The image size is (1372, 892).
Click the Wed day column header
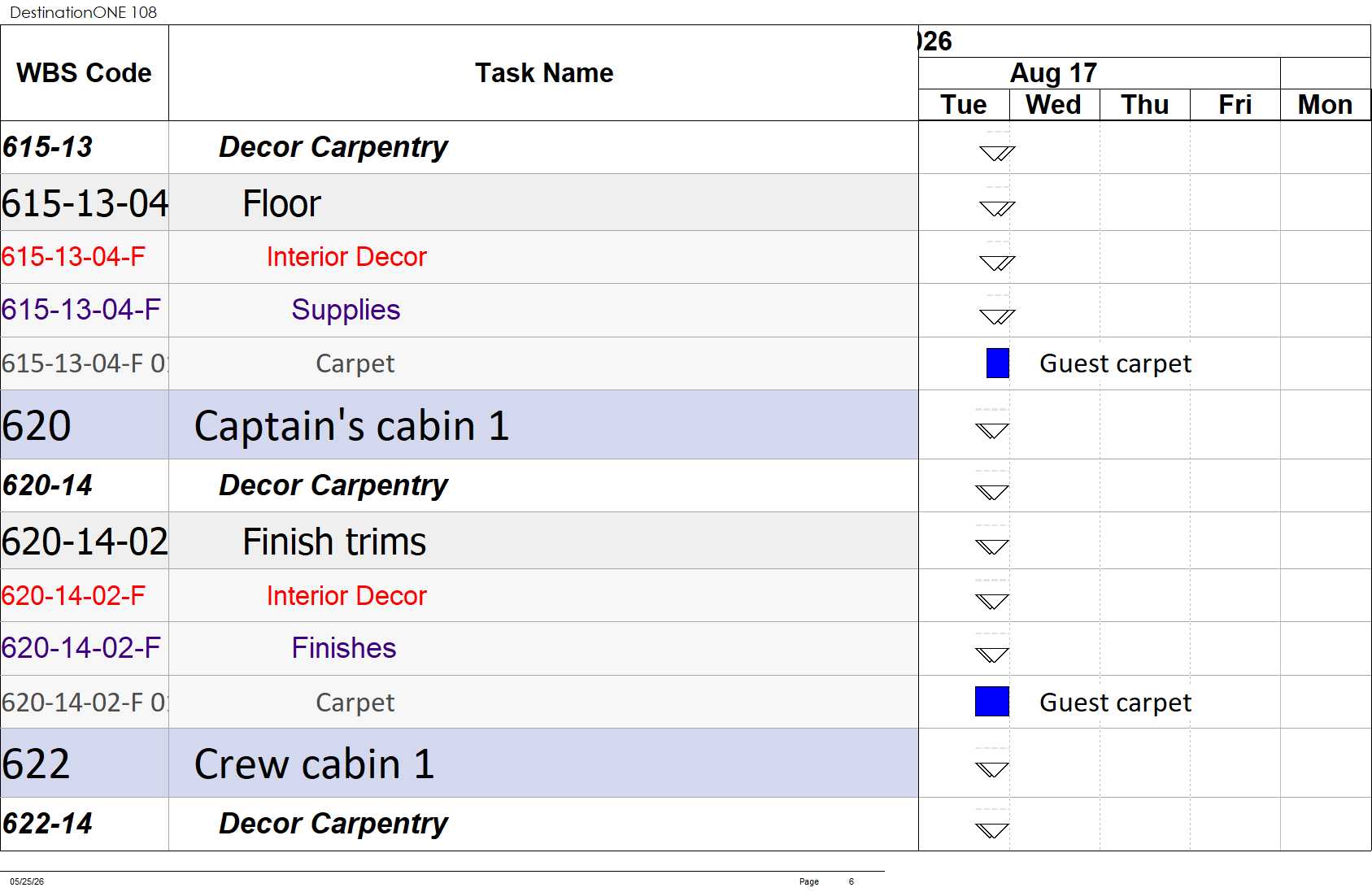(1054, 105)
